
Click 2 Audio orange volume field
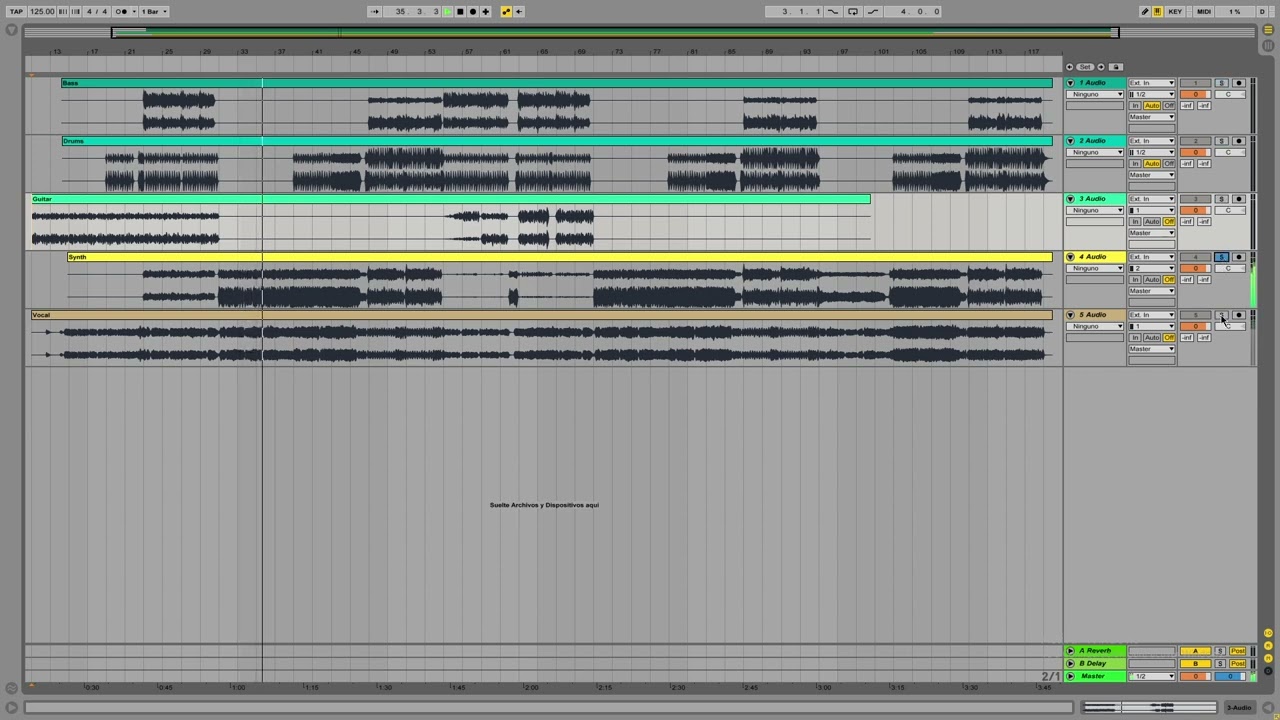pos(1195,153)
